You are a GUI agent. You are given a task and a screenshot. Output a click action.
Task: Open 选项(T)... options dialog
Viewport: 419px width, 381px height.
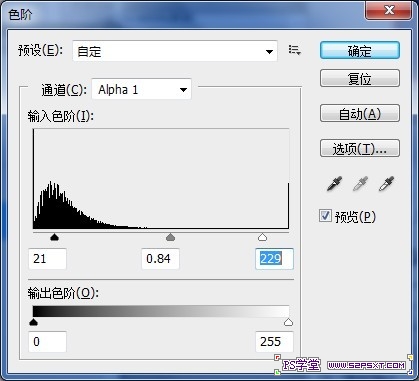pos(360,148)
